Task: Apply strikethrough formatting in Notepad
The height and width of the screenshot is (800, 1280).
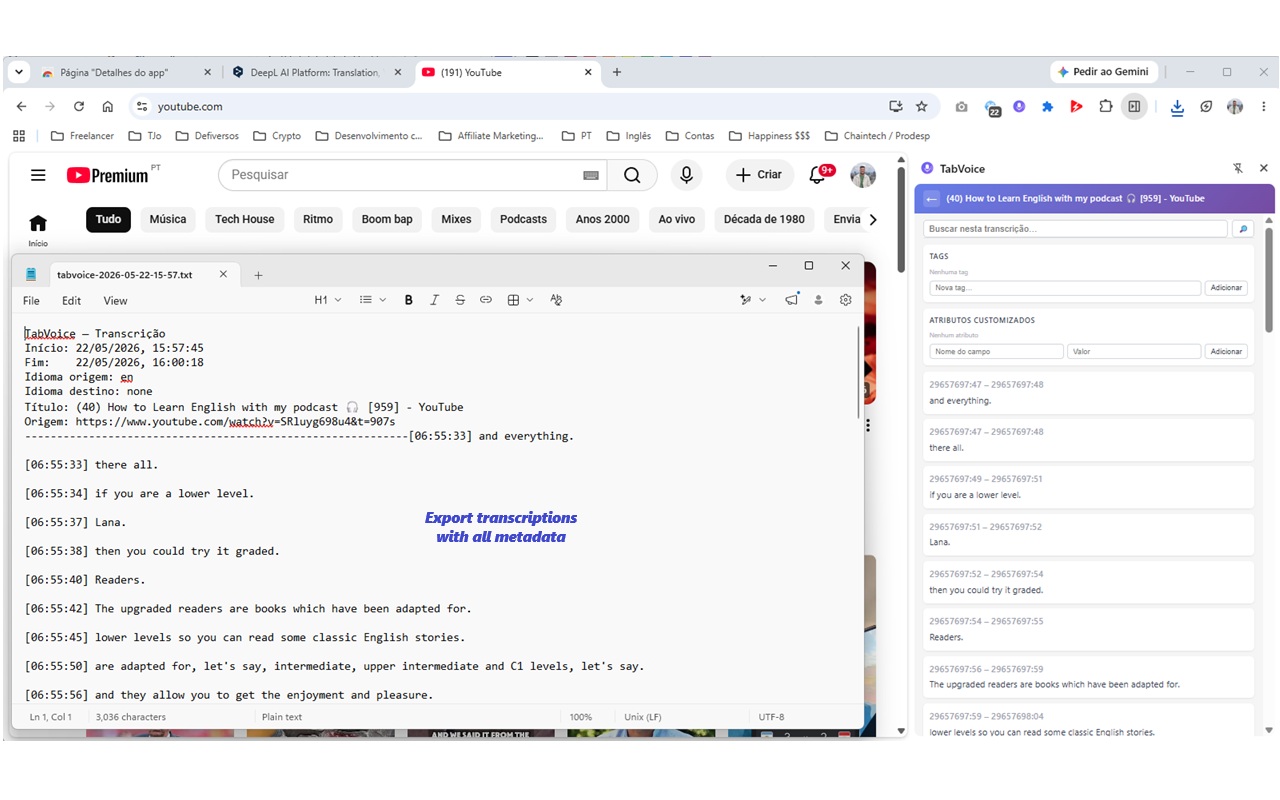Action: point(460,300)
